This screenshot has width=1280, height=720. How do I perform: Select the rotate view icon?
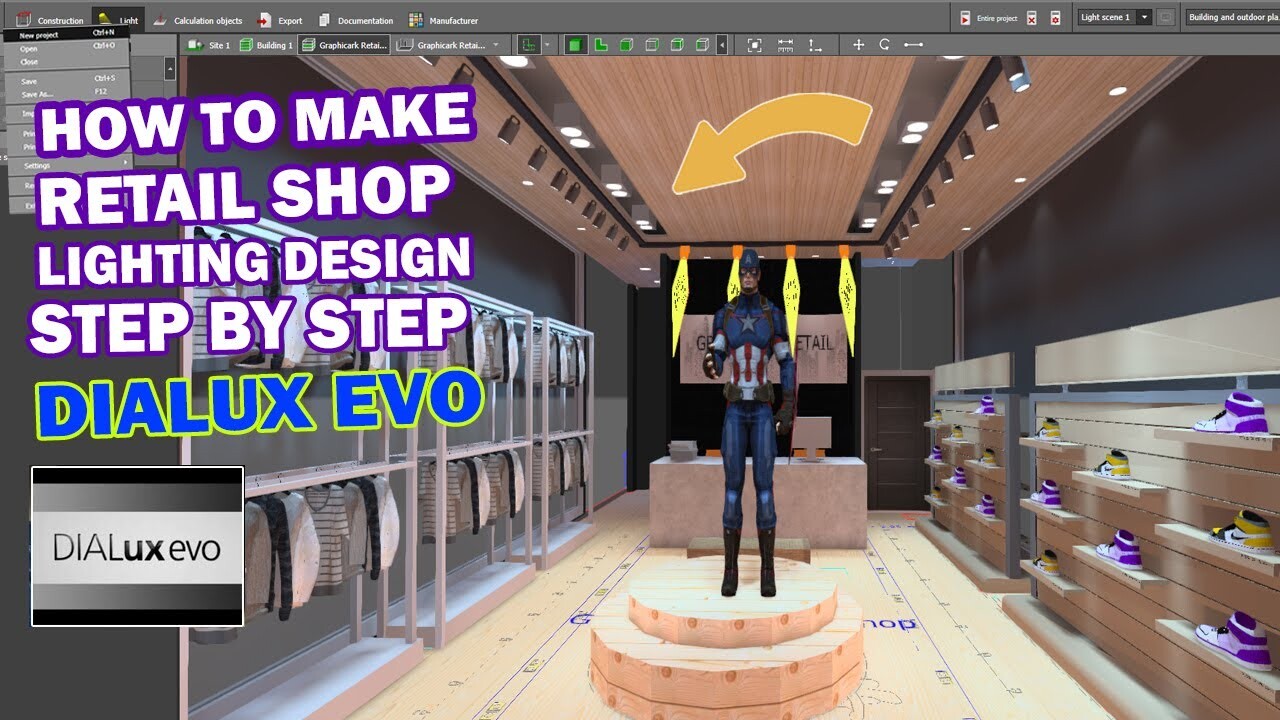[886, 44]
